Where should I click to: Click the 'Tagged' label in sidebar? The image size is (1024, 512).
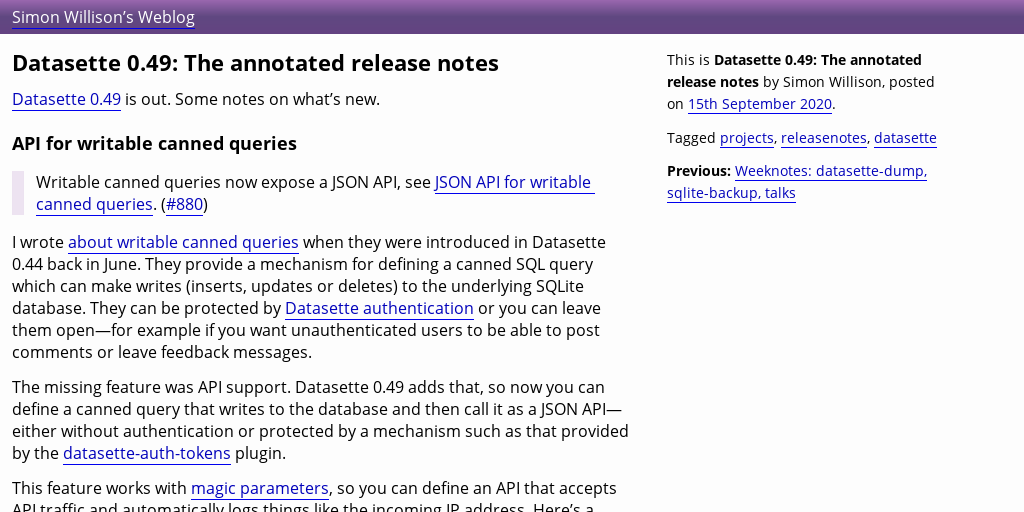click(691, 138)
